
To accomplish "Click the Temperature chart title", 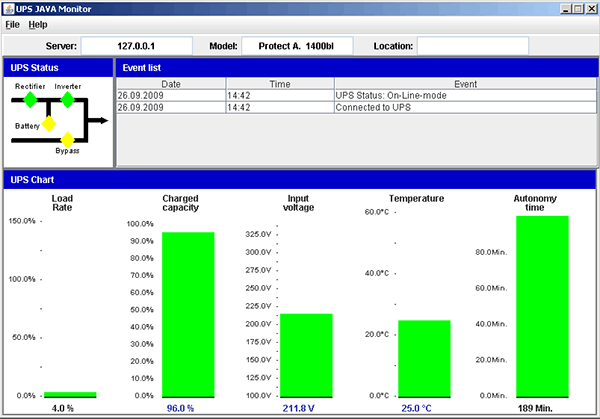I will click(417, 198).
